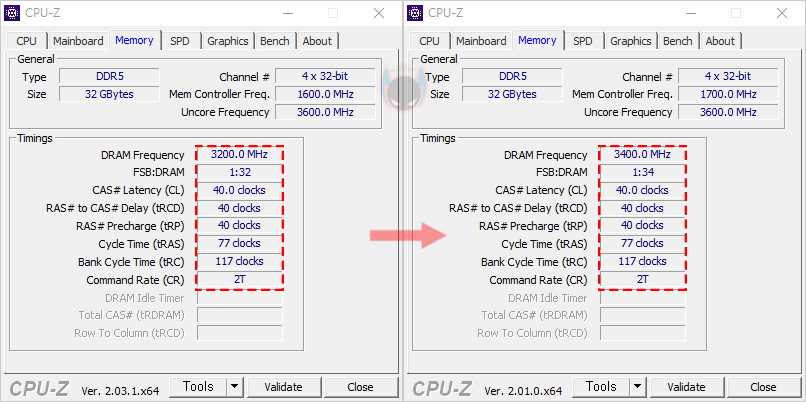Click Command Rate 2T value in right window
The width and height of the screenshot is (806, 402).
click(x=643, y=279)
